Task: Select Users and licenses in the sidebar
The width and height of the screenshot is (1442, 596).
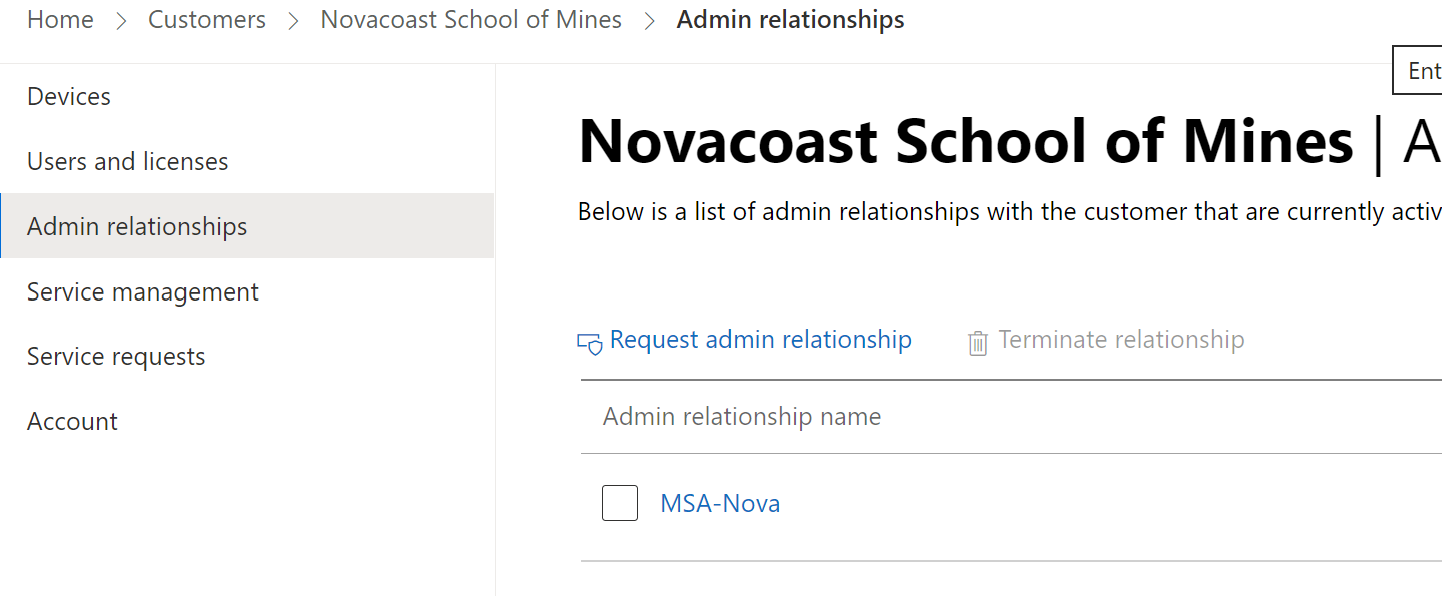Action: tap(128, 162)
